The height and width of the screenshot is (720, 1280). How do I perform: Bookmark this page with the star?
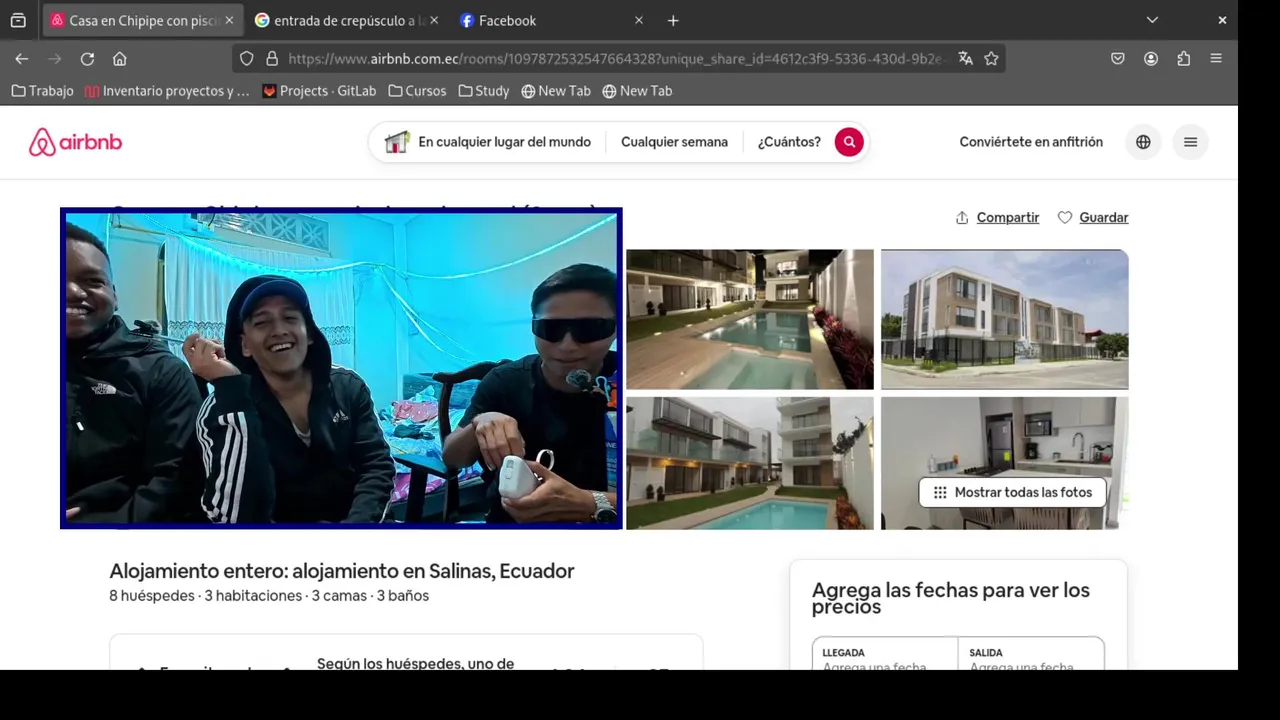pyautogui.click(x=991, y=59)
